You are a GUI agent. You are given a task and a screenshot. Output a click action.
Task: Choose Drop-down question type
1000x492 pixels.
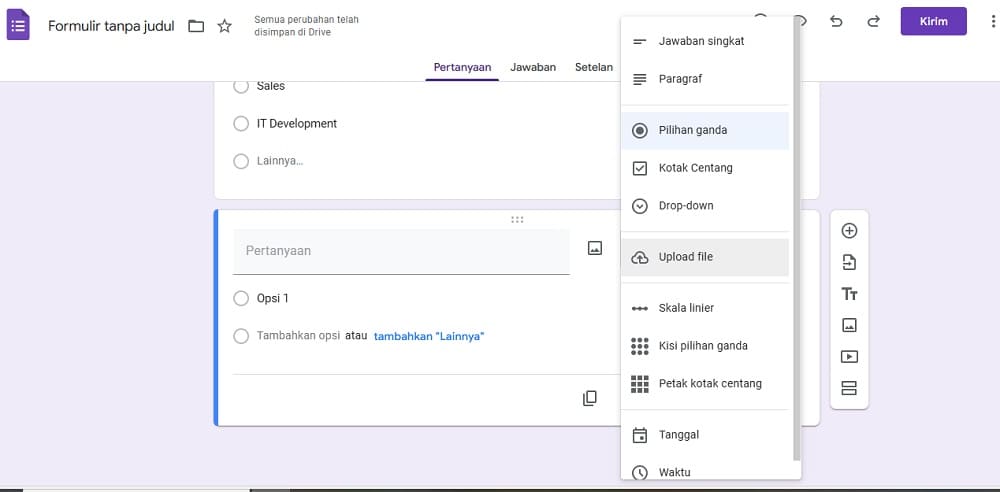click(705, 206)
